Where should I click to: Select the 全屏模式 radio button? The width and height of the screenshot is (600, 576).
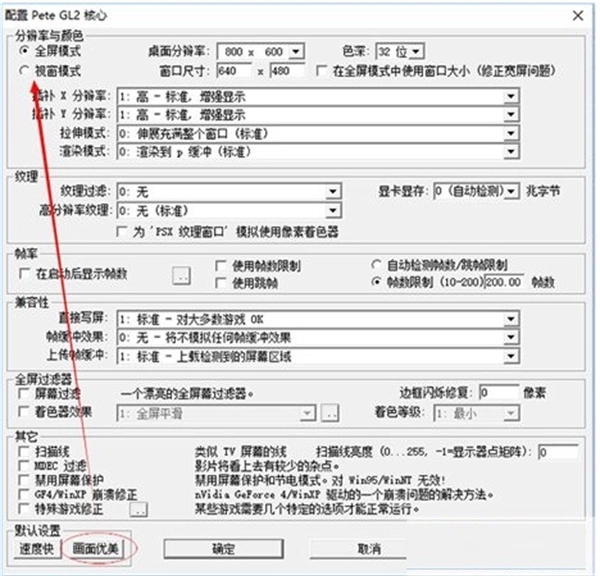(27, 50)
